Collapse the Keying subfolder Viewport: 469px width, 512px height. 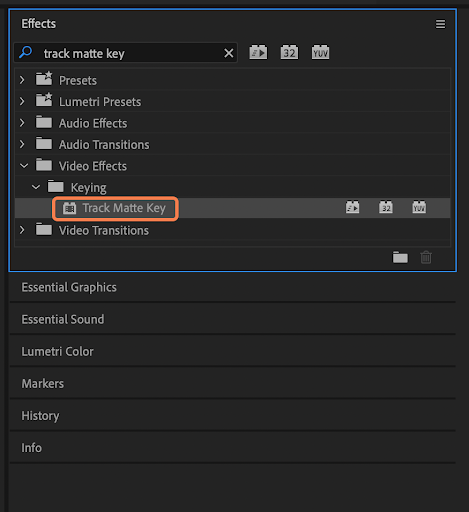point(36,187)
